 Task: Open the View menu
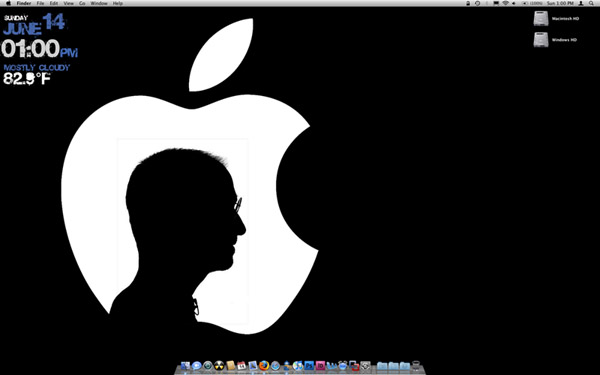pos(68,3)
